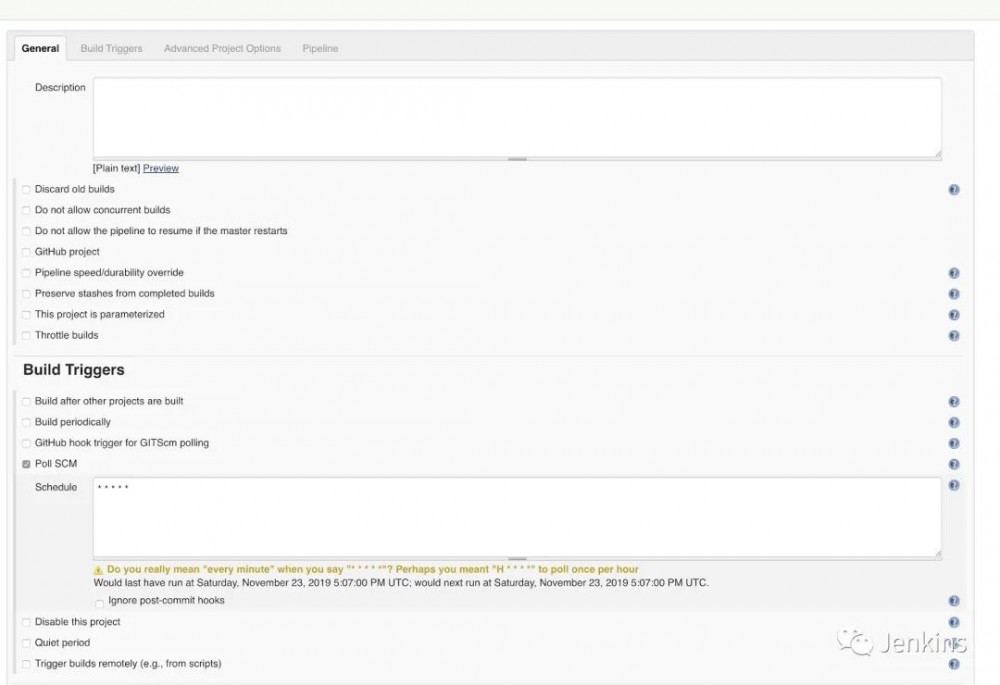
Task: Open the Pipeline tab
Action: [x=320, y=48]
